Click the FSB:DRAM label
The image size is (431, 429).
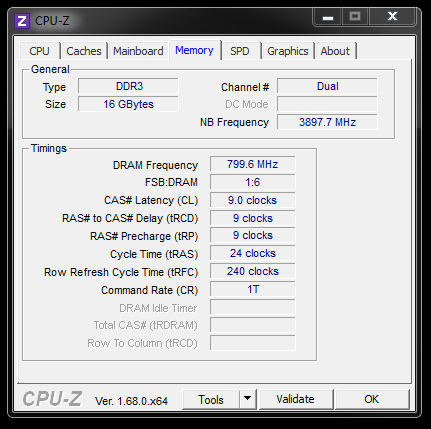click(x=171, y=182)
